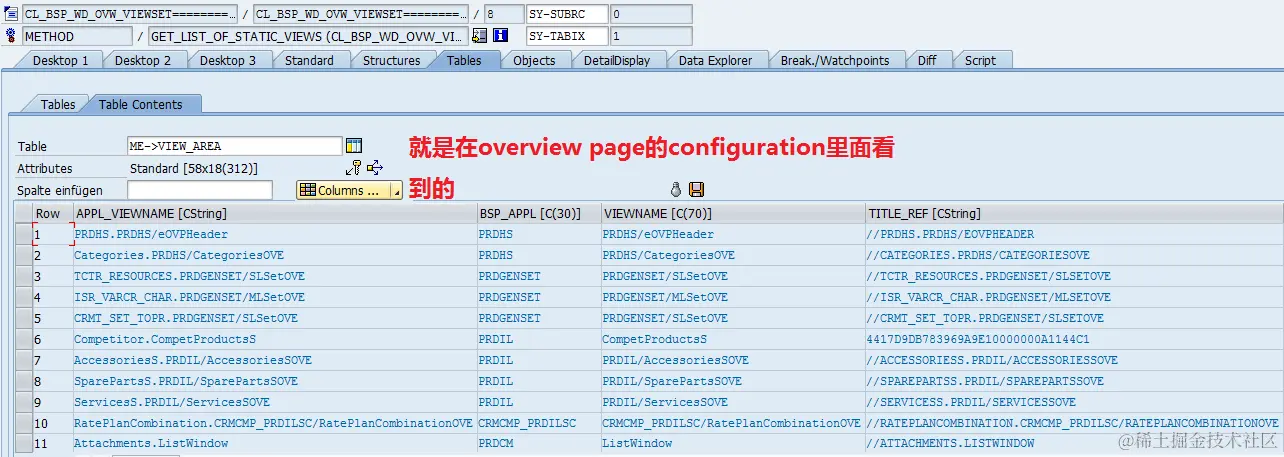This screenshot has width=1284, height=457.
Task: Select row 11 using its row selector
Action: [22, 443]
